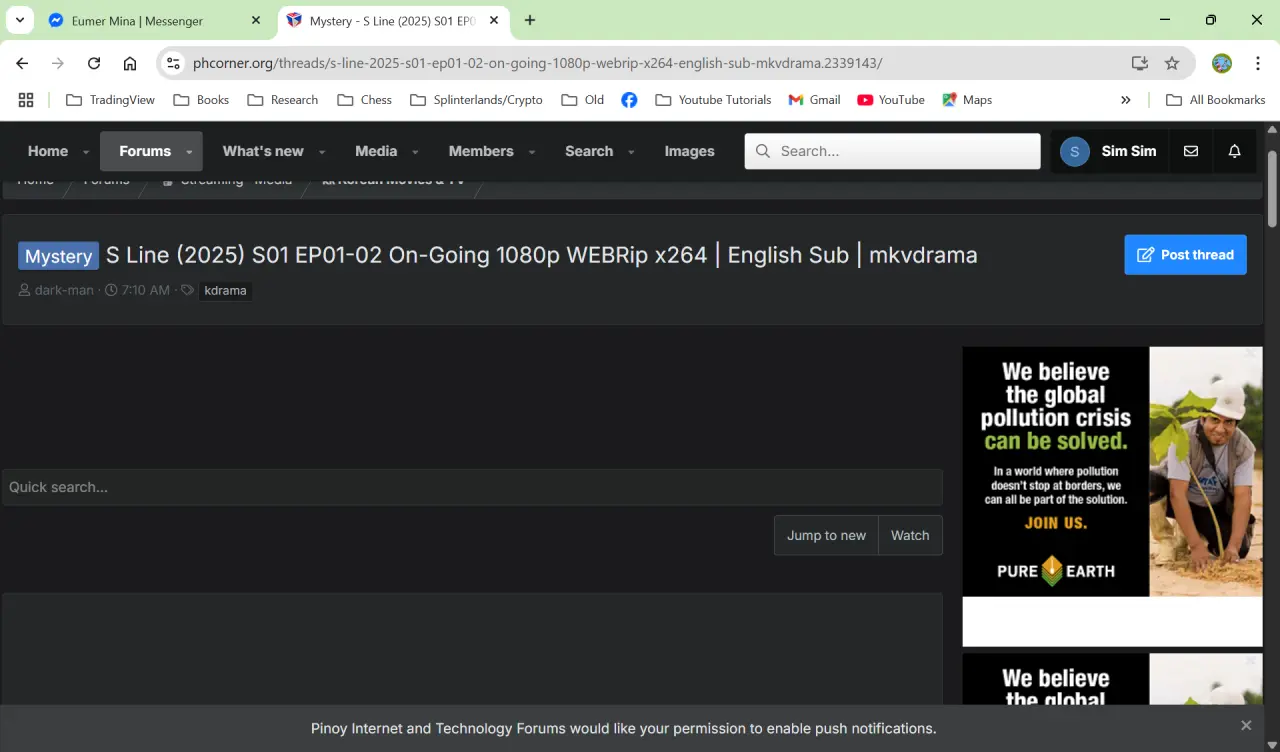The width and height of the screenshot is (1280, 752).
Task: Open the YouTube bookmark
Action: 891,100
